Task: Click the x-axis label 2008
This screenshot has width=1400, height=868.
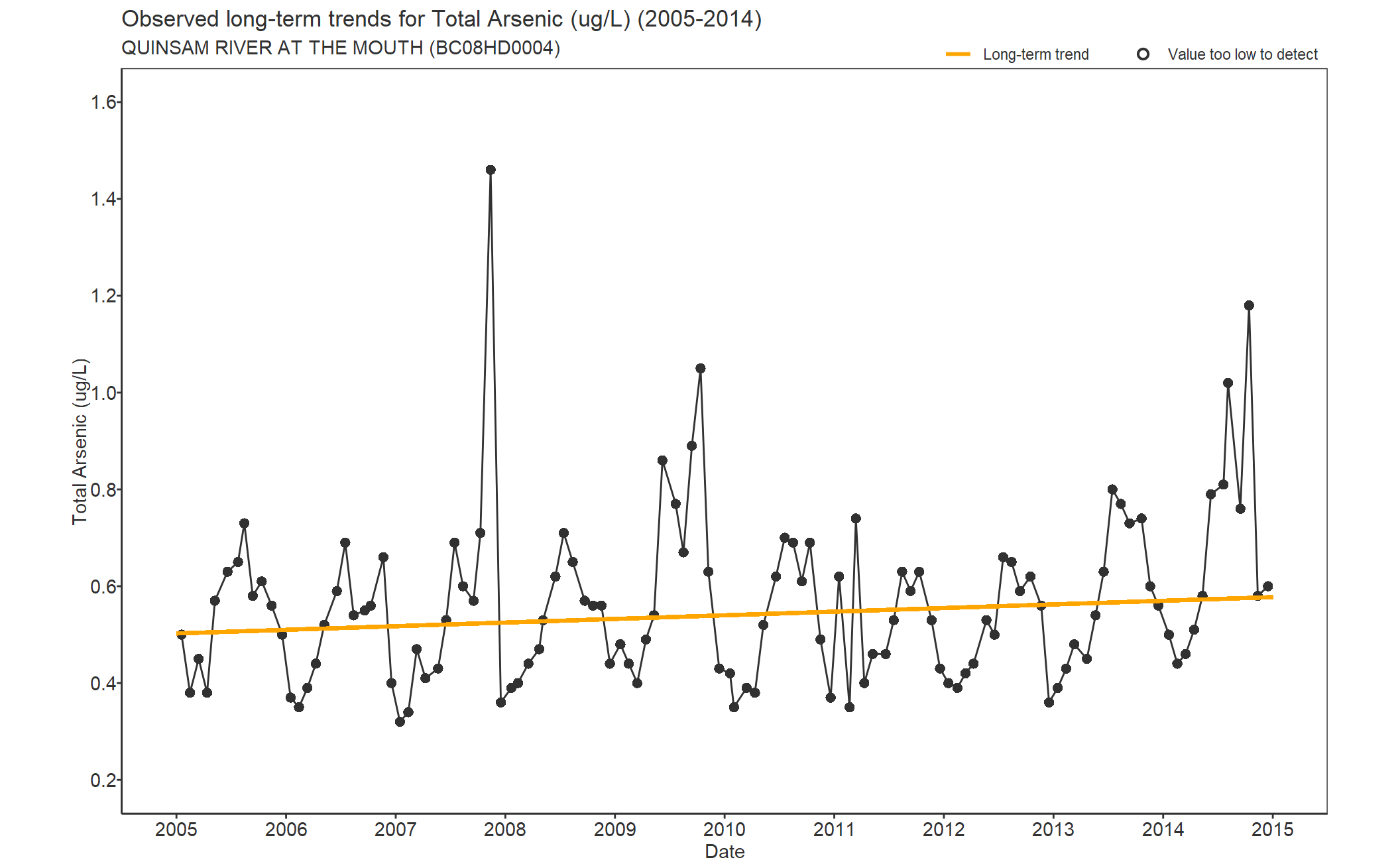Action: click(x=505, y=830)
